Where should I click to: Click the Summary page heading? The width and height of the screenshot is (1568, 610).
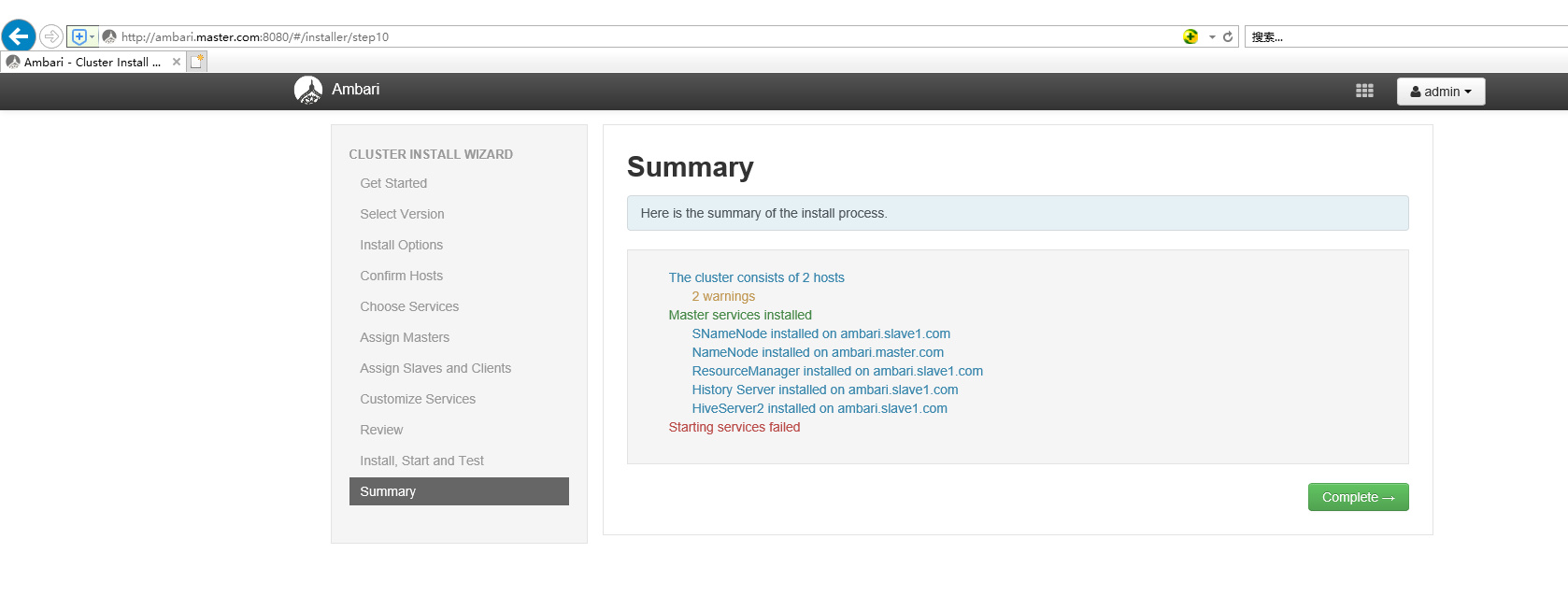tap(690, 167)
